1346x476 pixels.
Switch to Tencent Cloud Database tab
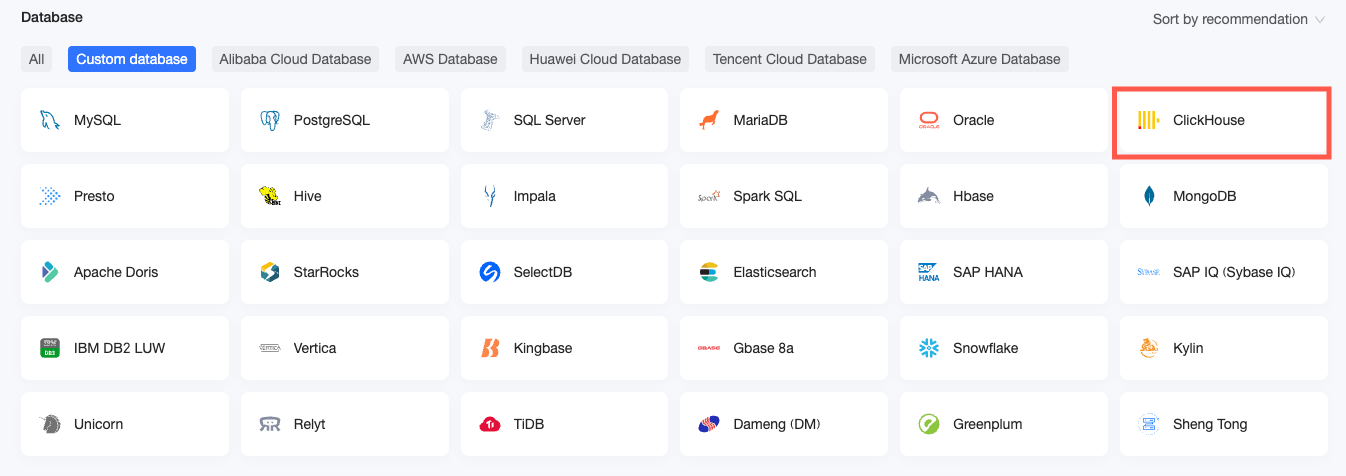tap(790, 59)
